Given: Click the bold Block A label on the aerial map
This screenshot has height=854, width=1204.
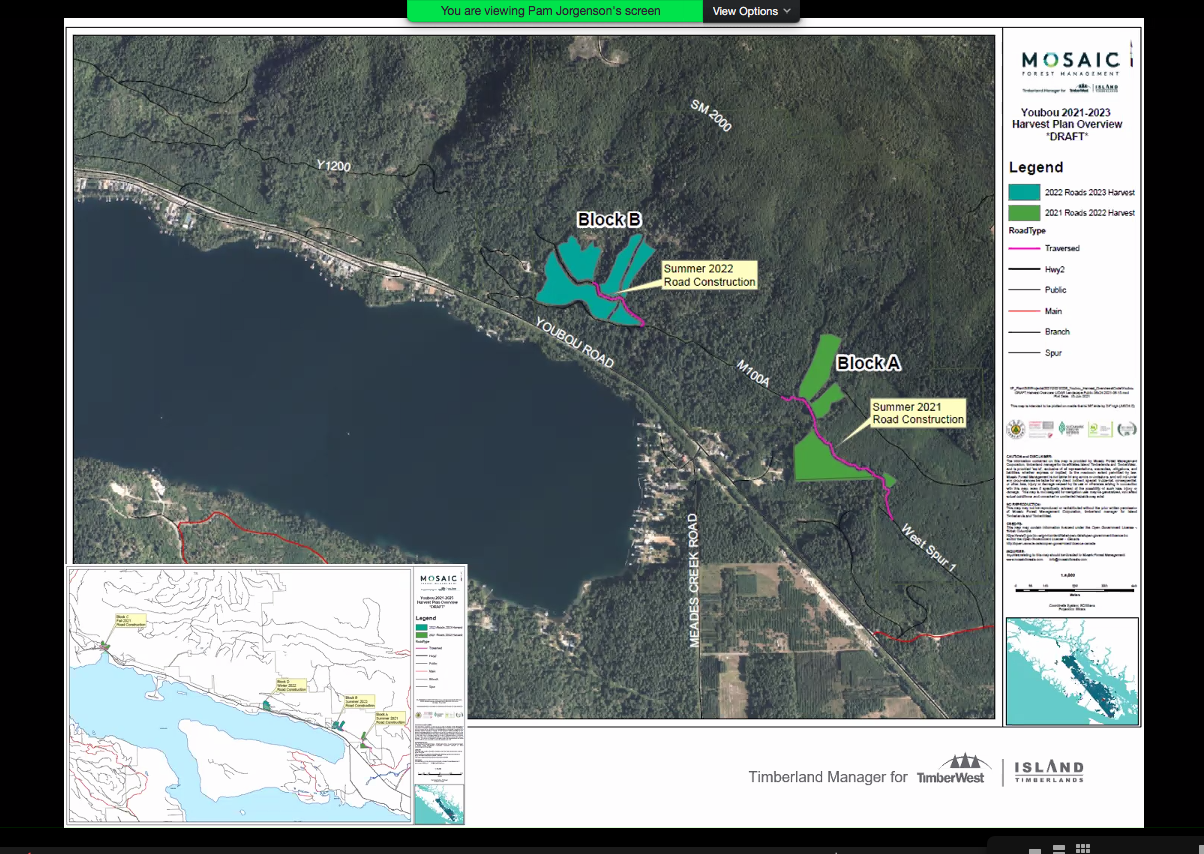Looking at the screenshot, I should tap(868, 363).
